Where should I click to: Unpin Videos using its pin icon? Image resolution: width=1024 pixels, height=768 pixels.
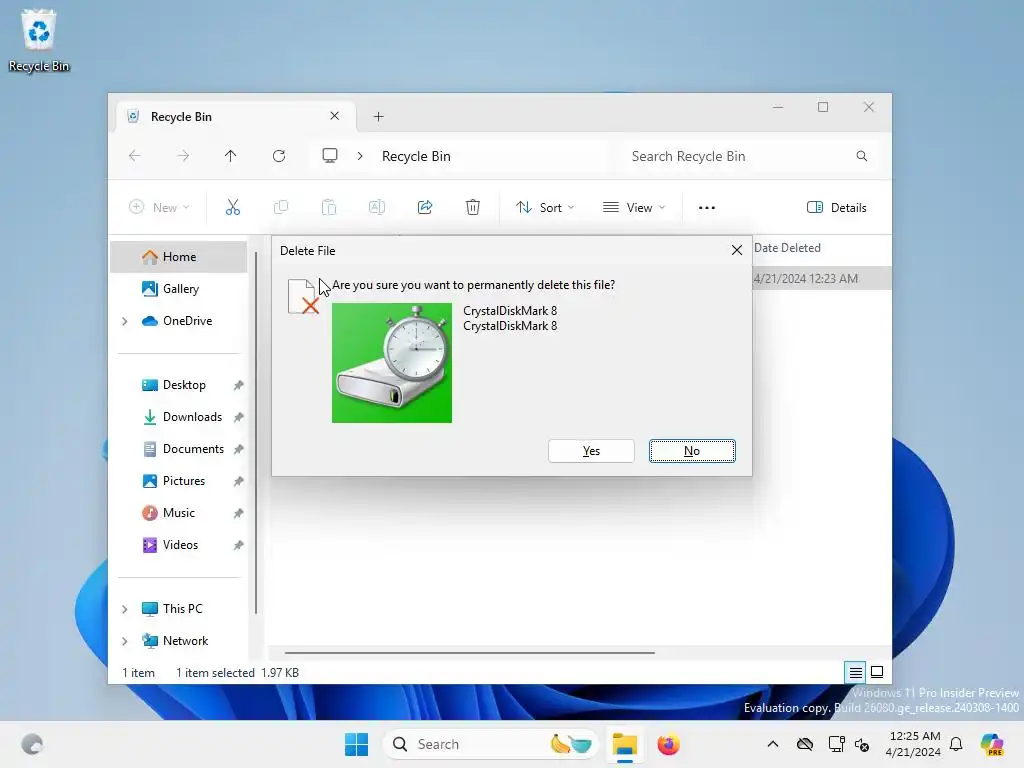238,545
